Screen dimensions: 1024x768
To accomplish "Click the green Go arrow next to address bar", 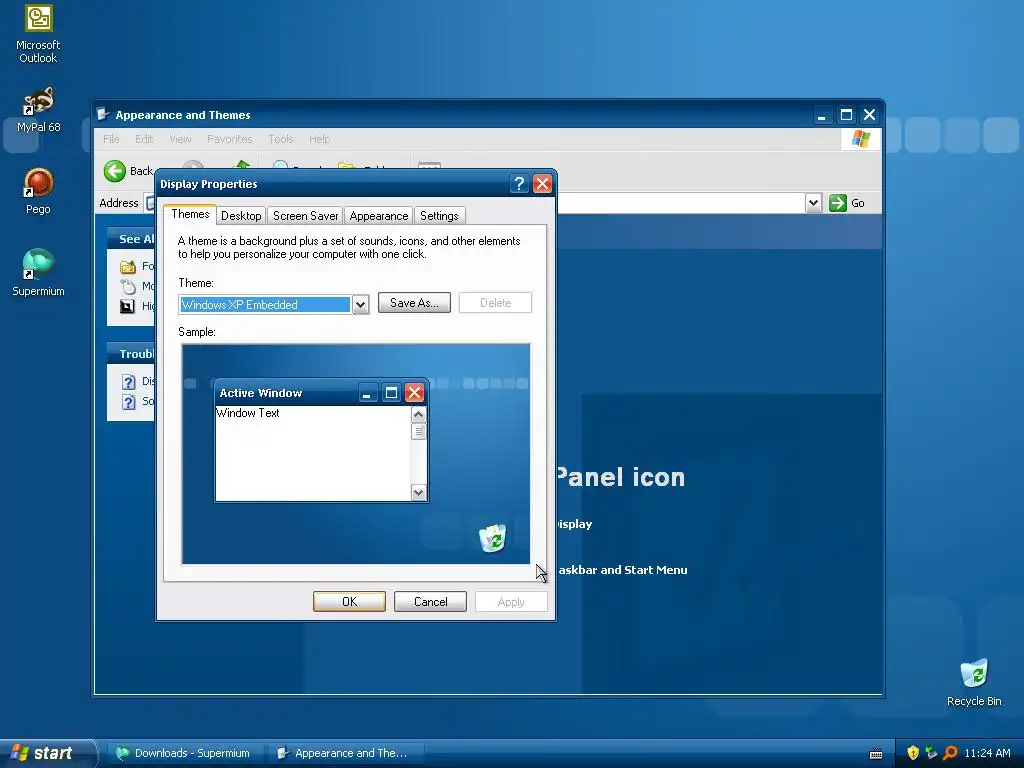I will pos(838,203).
